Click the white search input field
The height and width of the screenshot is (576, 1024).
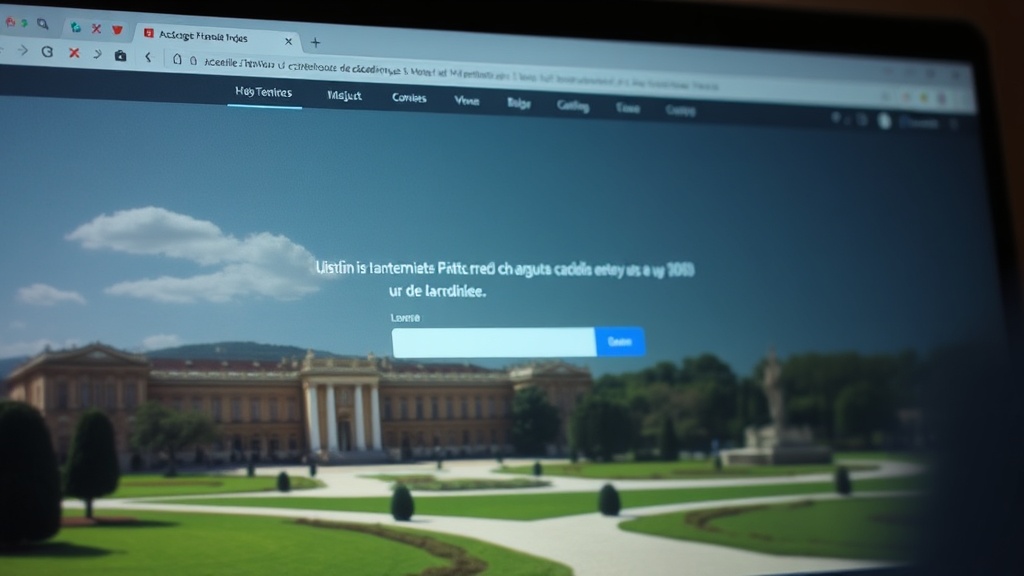pos(494,342)
